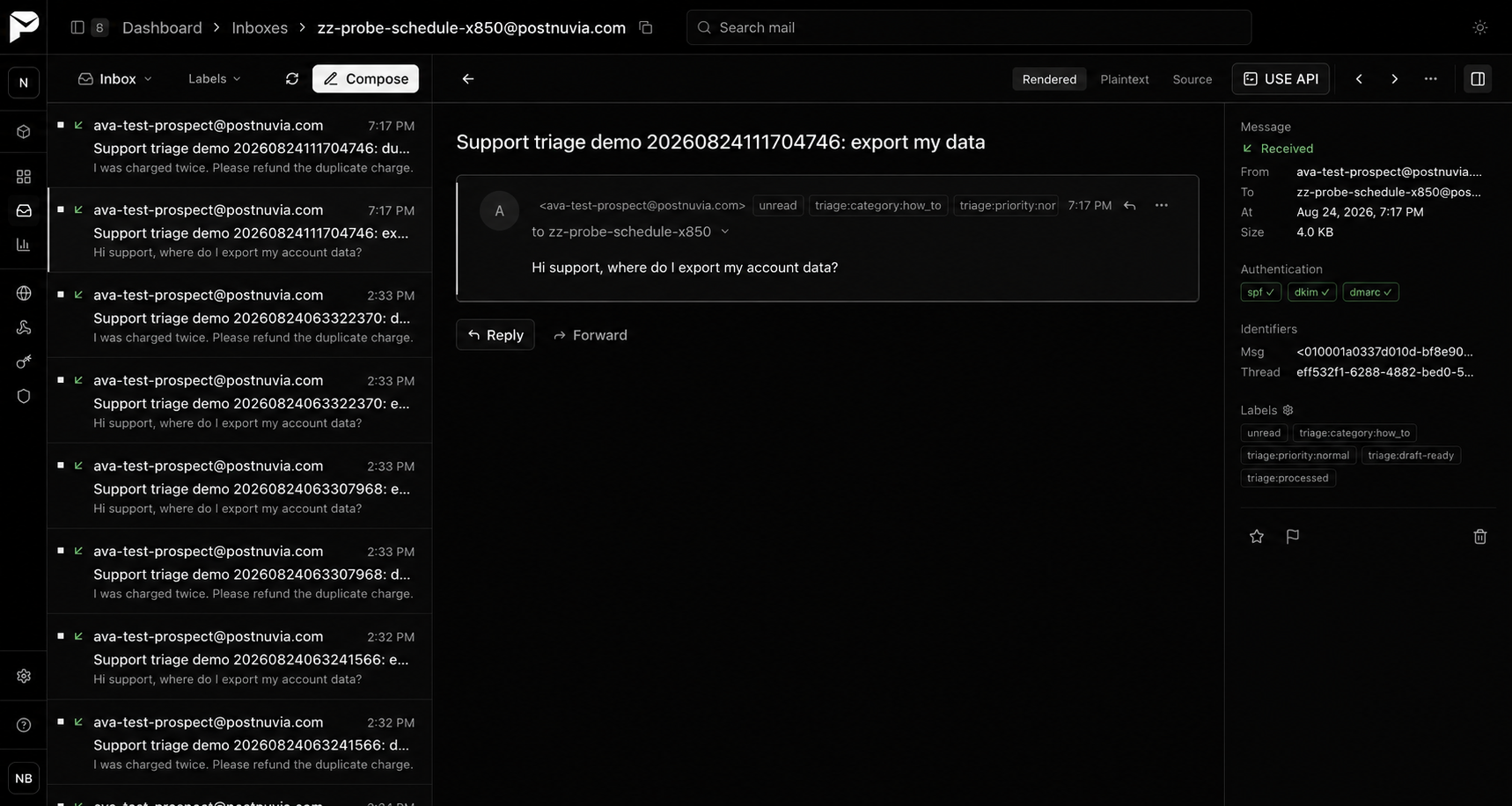
Task: Select the Rendered view tab
Action: tap(1049, 79)
